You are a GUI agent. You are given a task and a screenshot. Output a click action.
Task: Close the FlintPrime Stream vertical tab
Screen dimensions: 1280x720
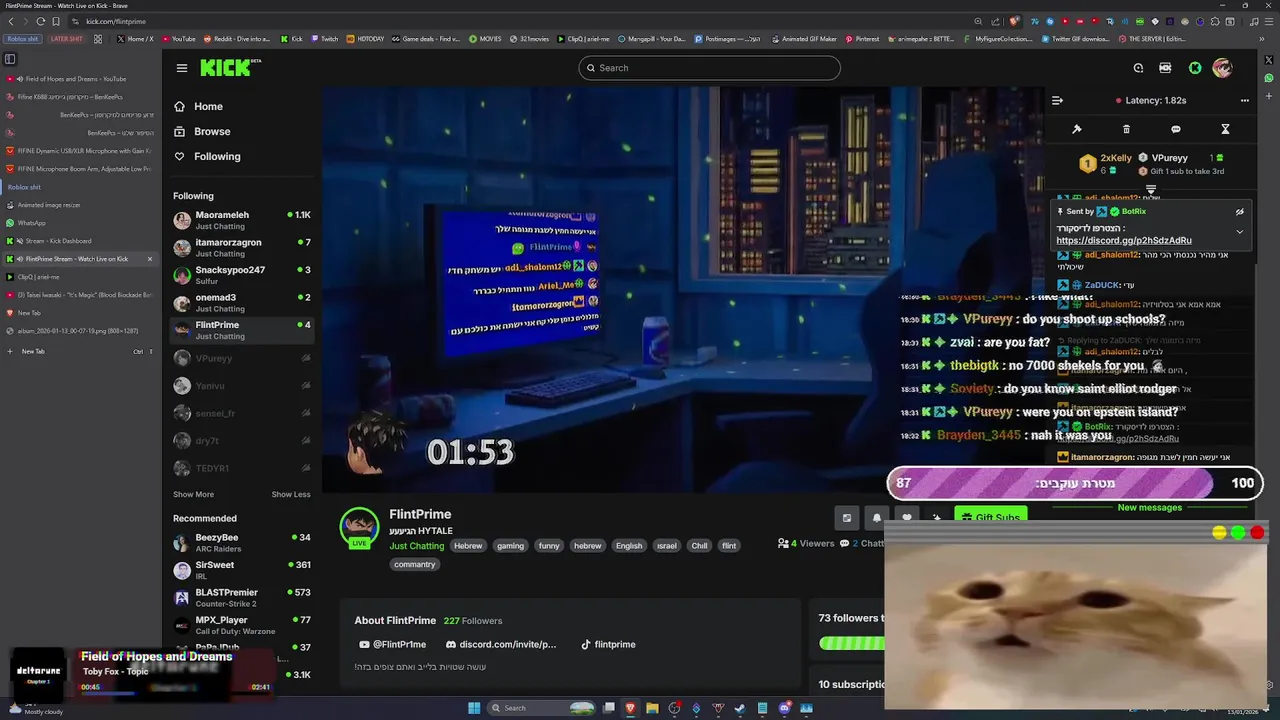coord(150,259)
